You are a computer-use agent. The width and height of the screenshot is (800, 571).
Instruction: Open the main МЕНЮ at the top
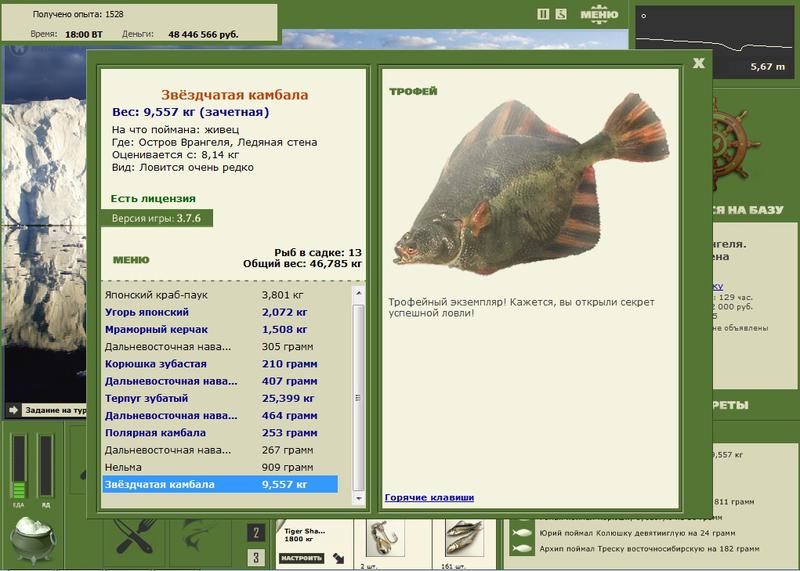coord(599,14)
